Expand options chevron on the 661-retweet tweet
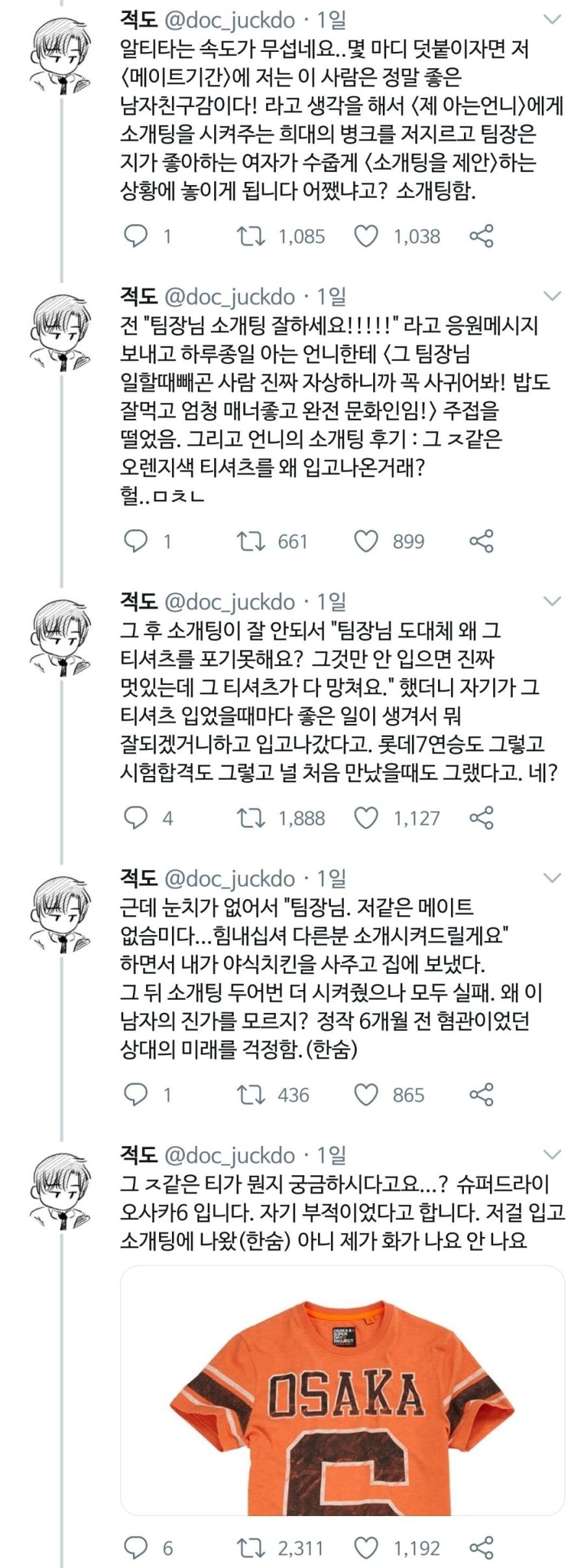Screen dimensions: 584x1568 (552, 297)
